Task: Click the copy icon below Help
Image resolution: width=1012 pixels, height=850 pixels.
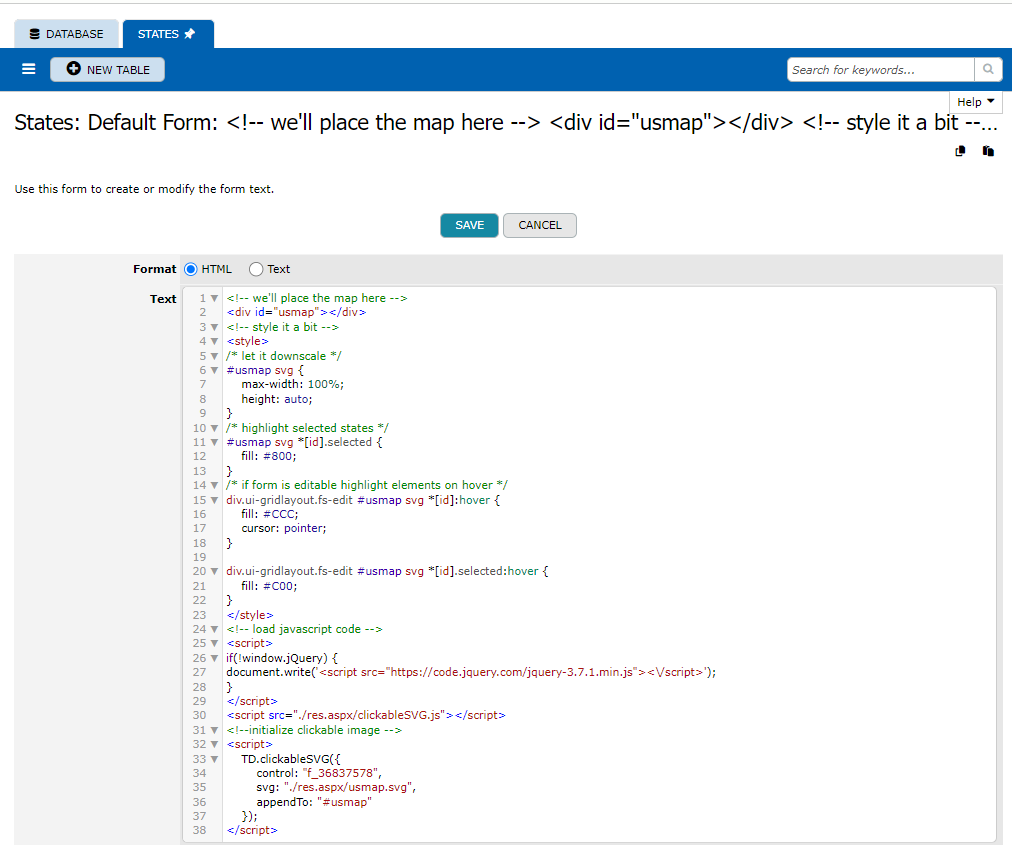Action: tap(960, 151)
